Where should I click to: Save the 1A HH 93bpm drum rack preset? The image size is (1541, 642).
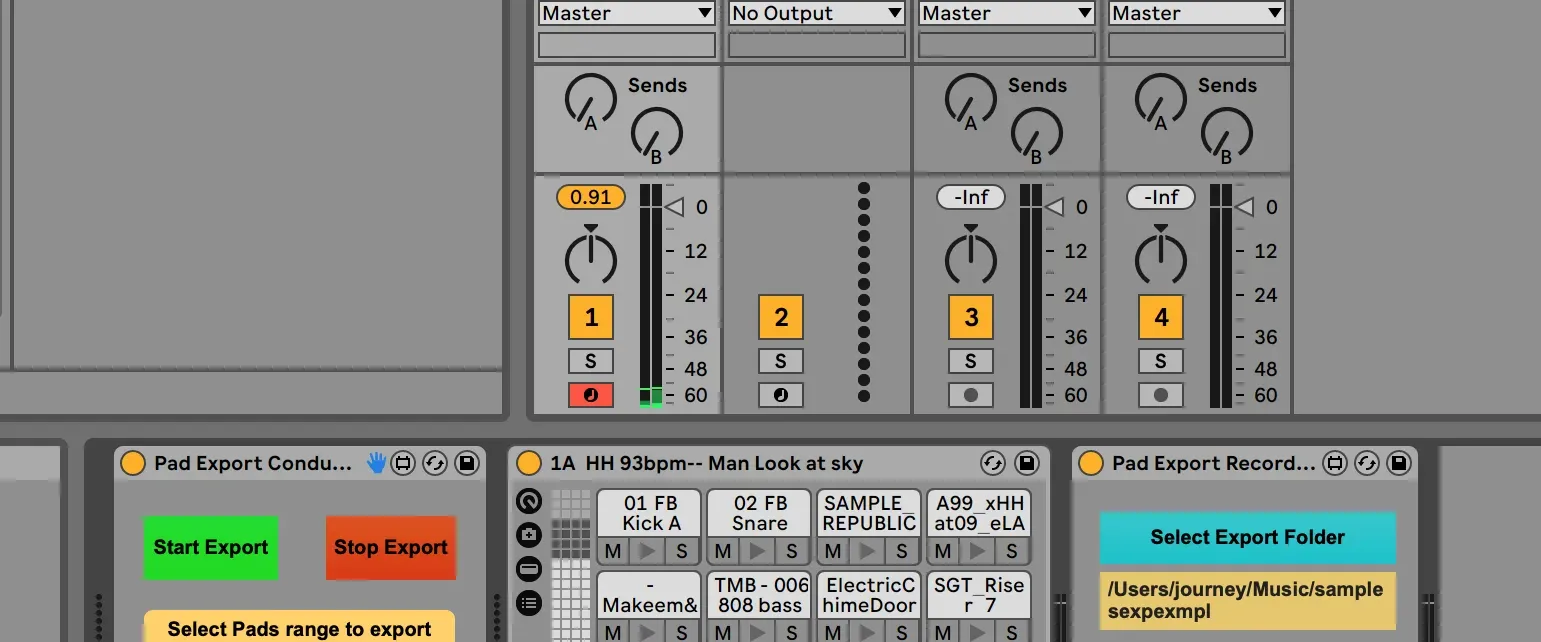pos(1026,463)
